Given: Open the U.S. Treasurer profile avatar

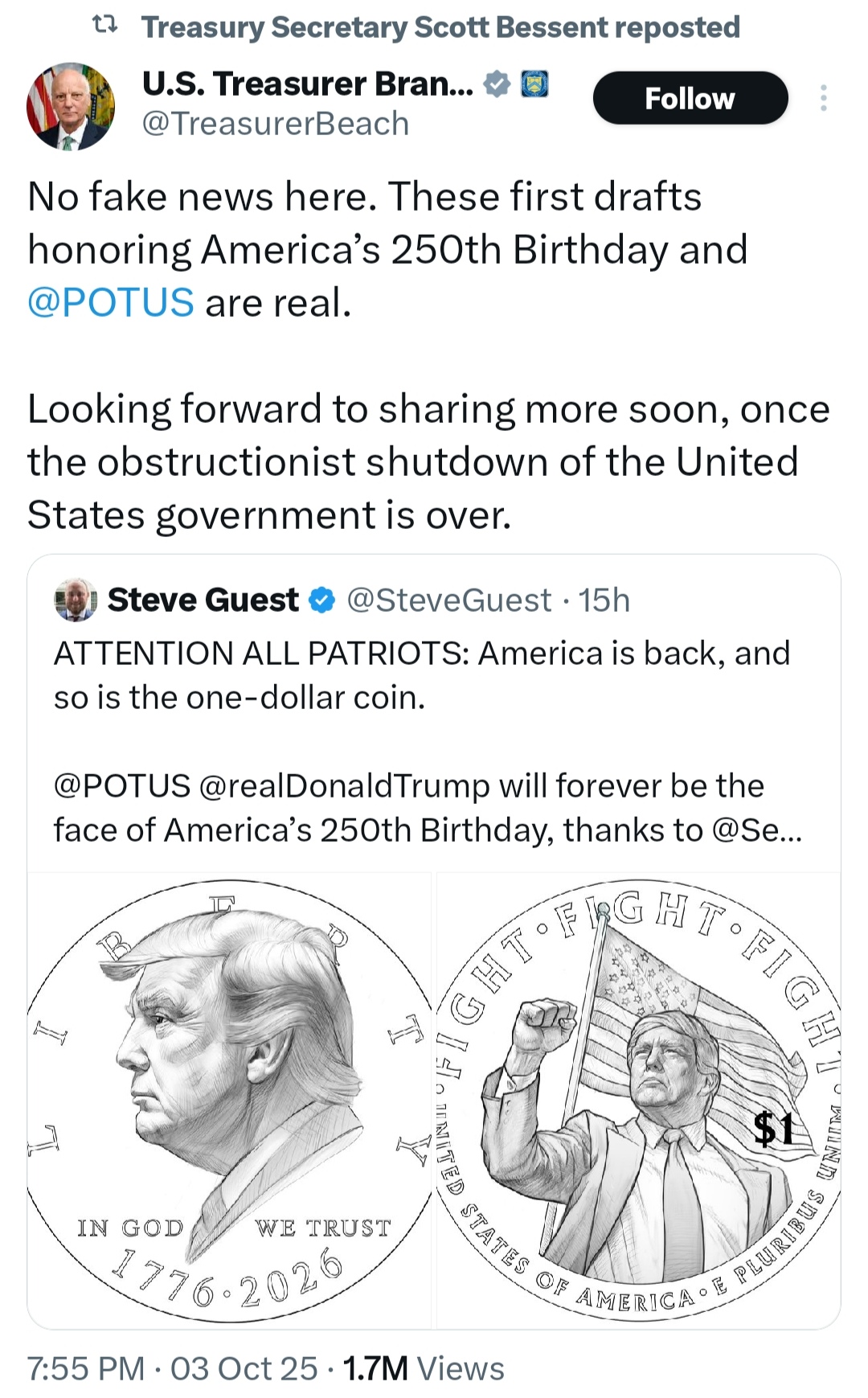Looking at the screenshot, I should tap(71, 106).
